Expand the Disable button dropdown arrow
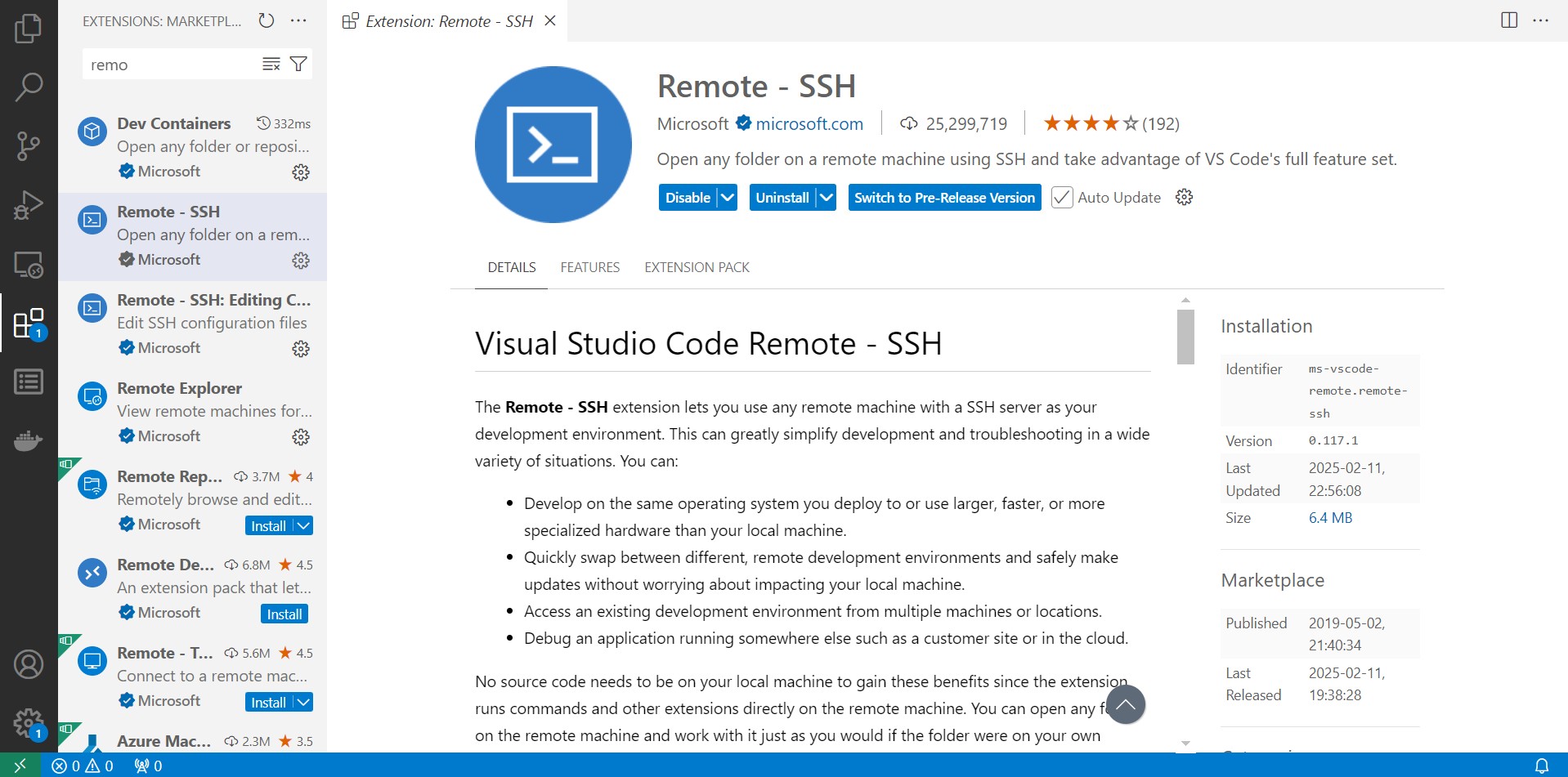 point(727,198)
